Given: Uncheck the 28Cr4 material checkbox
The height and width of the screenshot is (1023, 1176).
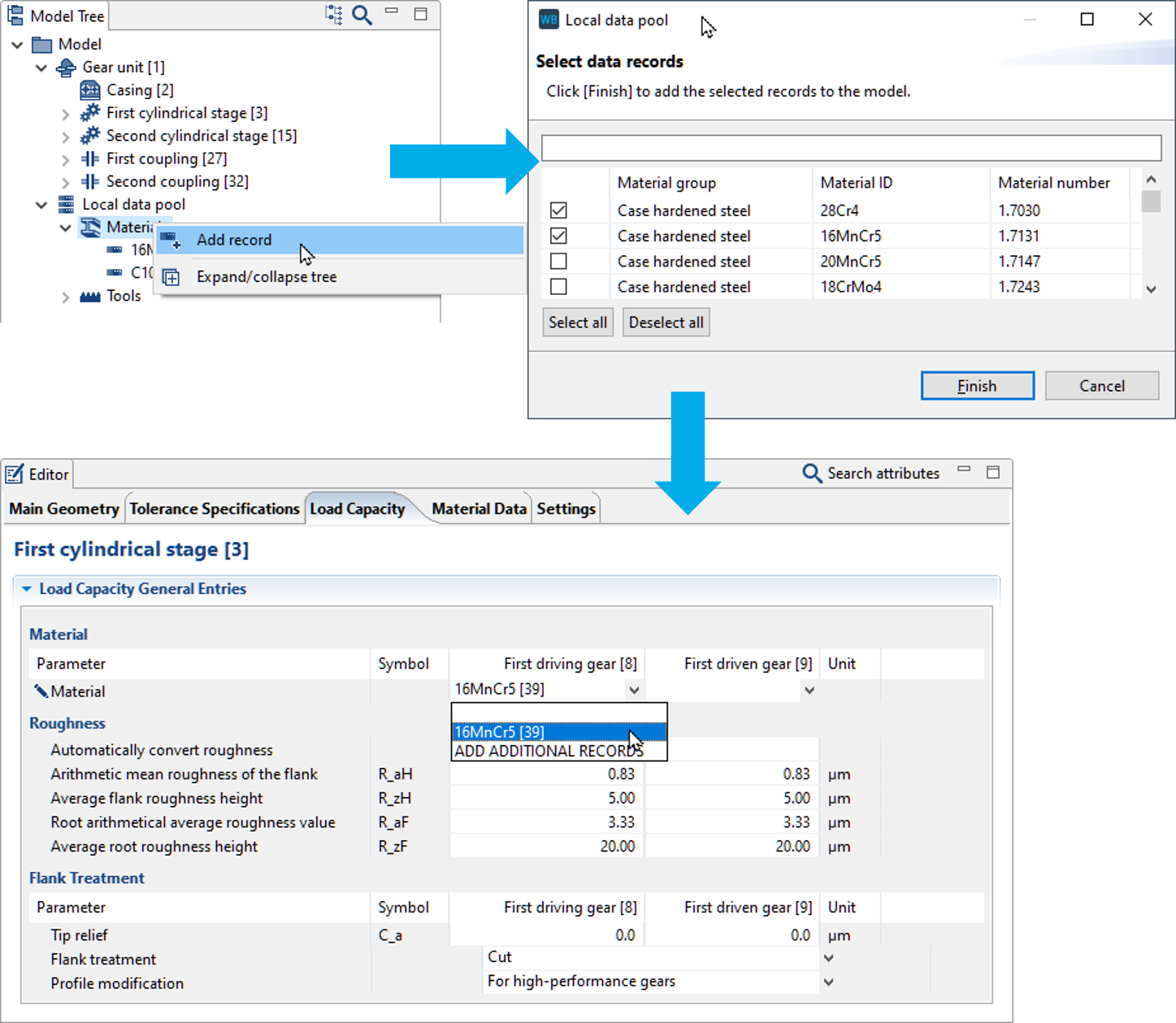Looking at the screenshot, I should pos(558,210).
